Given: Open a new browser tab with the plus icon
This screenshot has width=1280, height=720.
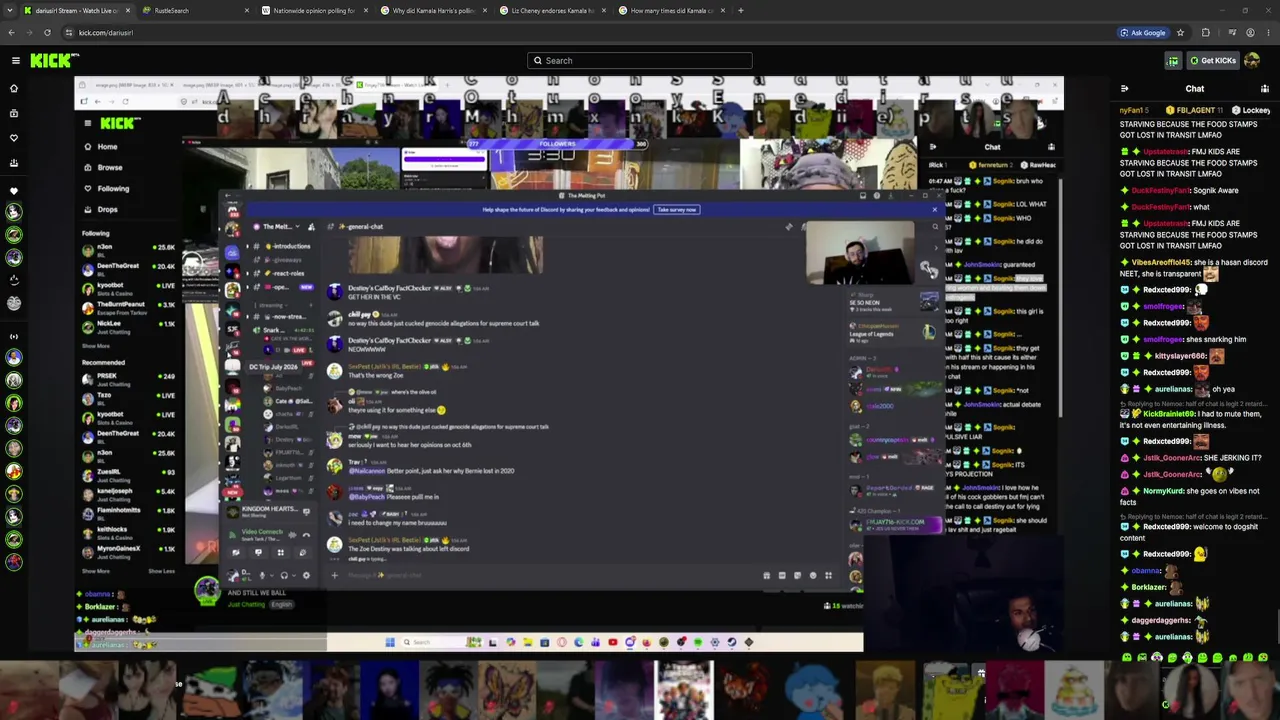Looking at the screenshot, I should click(741, 10).
